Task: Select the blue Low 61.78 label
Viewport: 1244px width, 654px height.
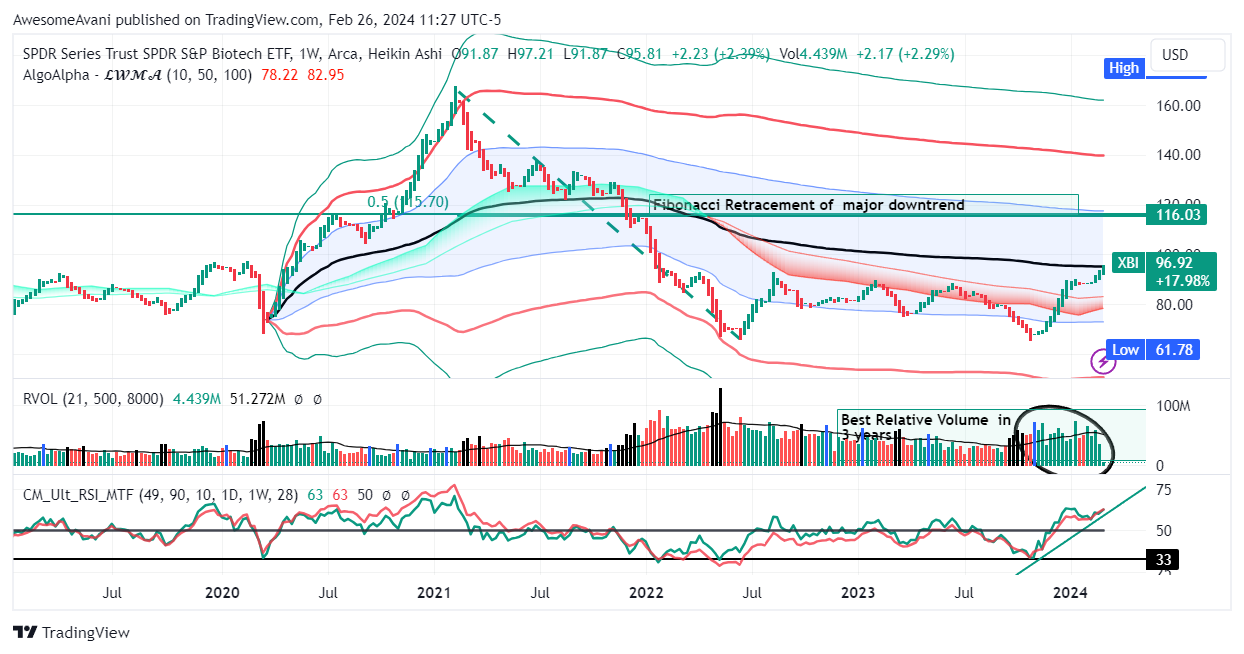Action: (x=1155, y=349)
